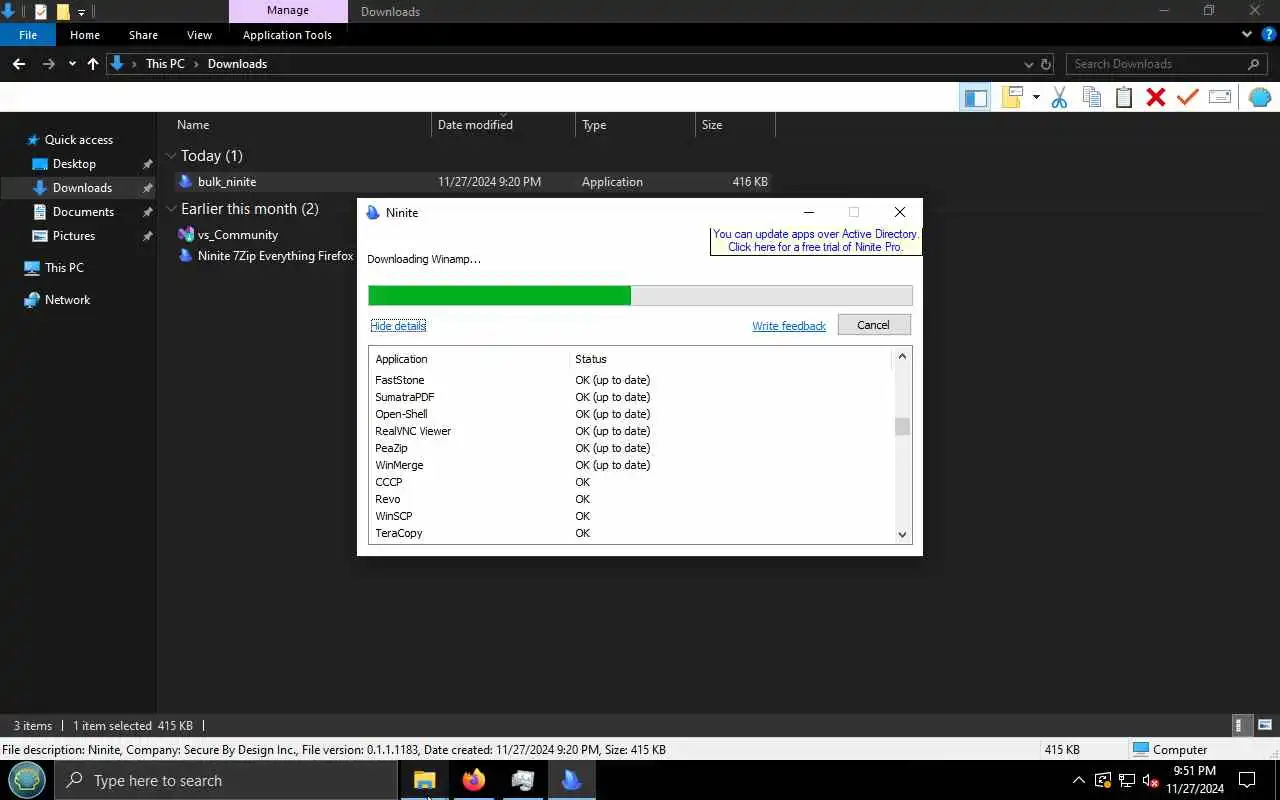The width and height of the screenshot is (1280, 800).
Task: Go up one folder level
Action: coord(93,64)
